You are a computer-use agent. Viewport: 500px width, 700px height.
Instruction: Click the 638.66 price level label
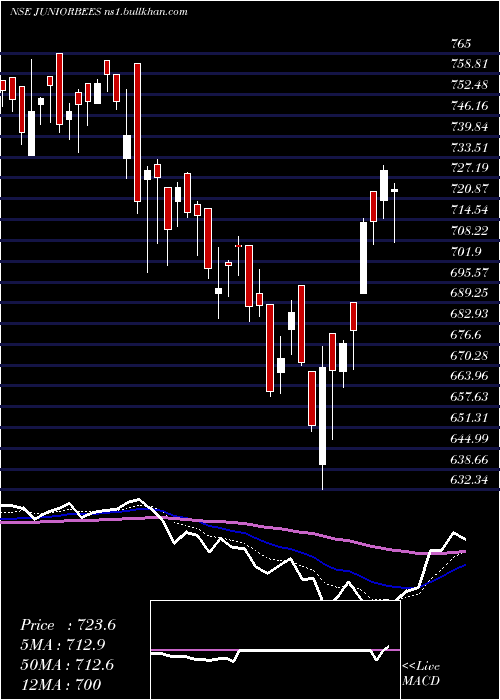click(469, 459)
